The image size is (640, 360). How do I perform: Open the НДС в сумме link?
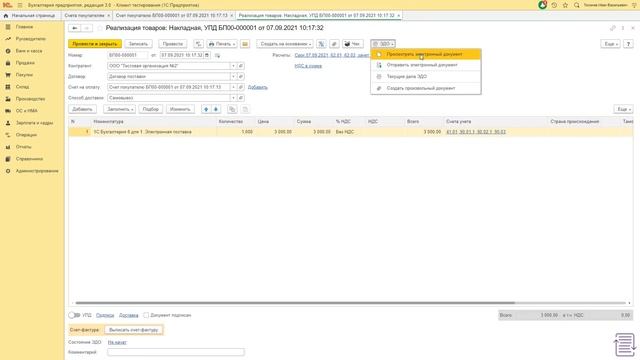308,66
